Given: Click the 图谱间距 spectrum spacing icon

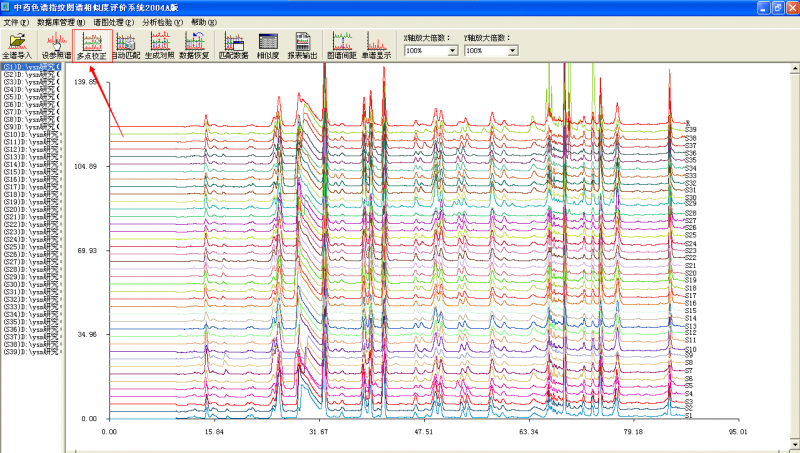Looking at the screenshot, I should click(342, 45).
